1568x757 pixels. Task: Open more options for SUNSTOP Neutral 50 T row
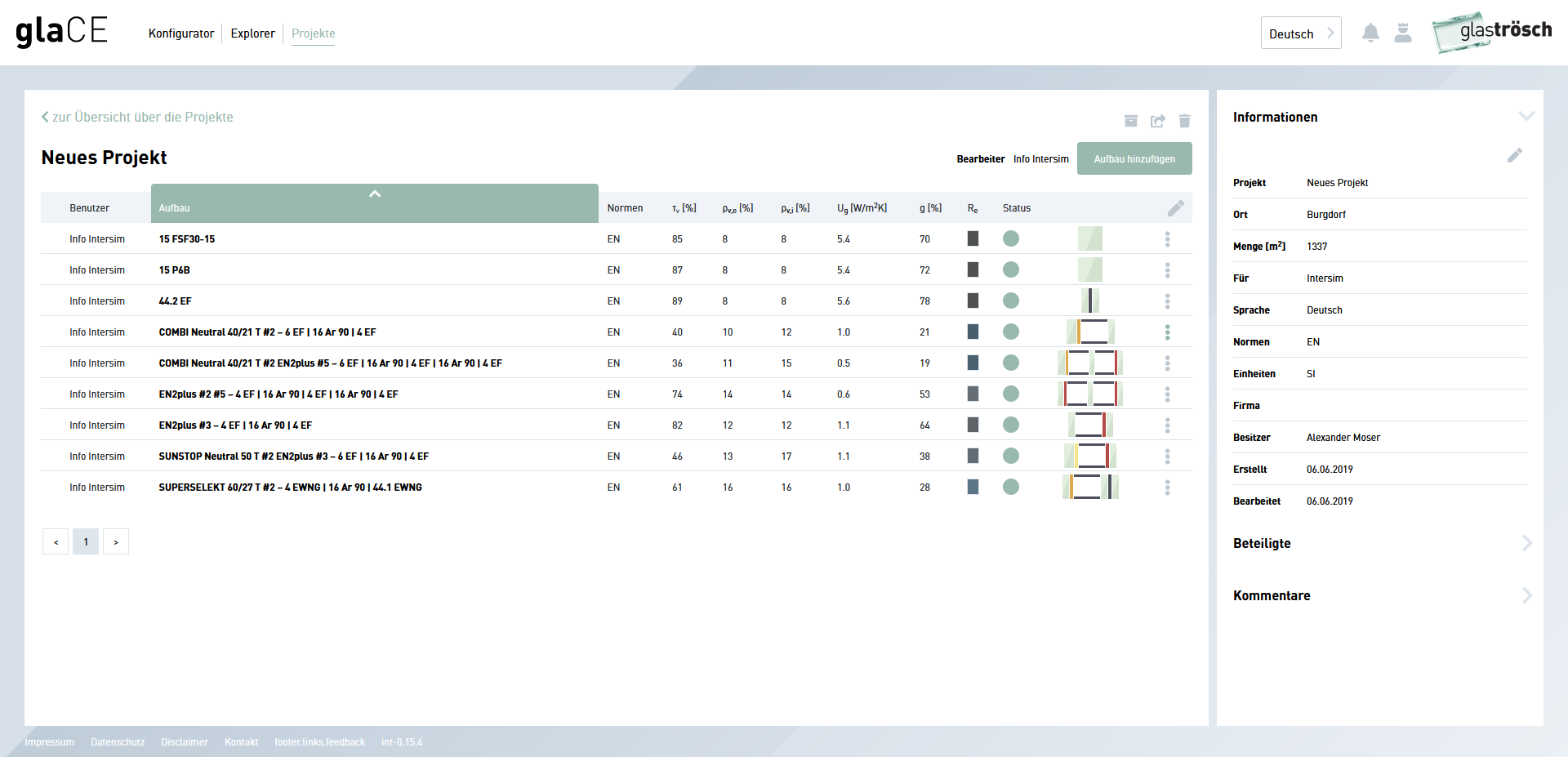coord(1168,456)
